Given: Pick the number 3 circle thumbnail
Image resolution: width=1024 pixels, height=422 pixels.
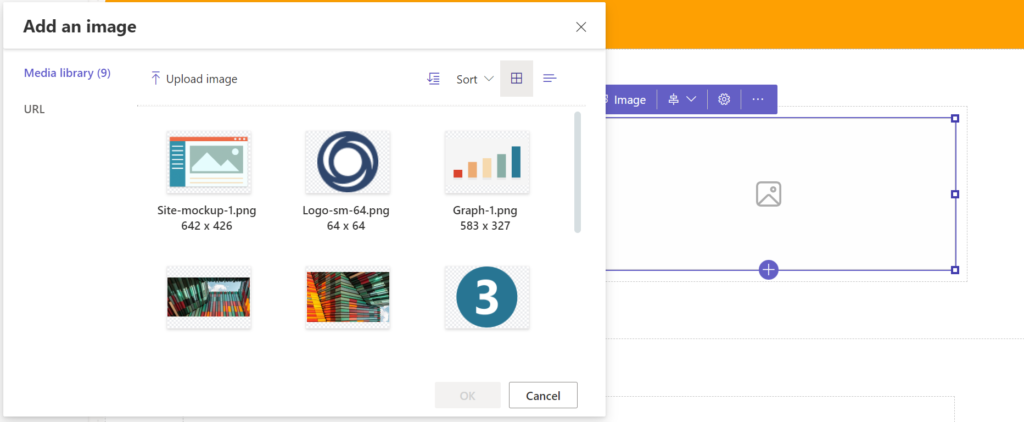Looking at the screenshot, I should click(x=487, y=297).
